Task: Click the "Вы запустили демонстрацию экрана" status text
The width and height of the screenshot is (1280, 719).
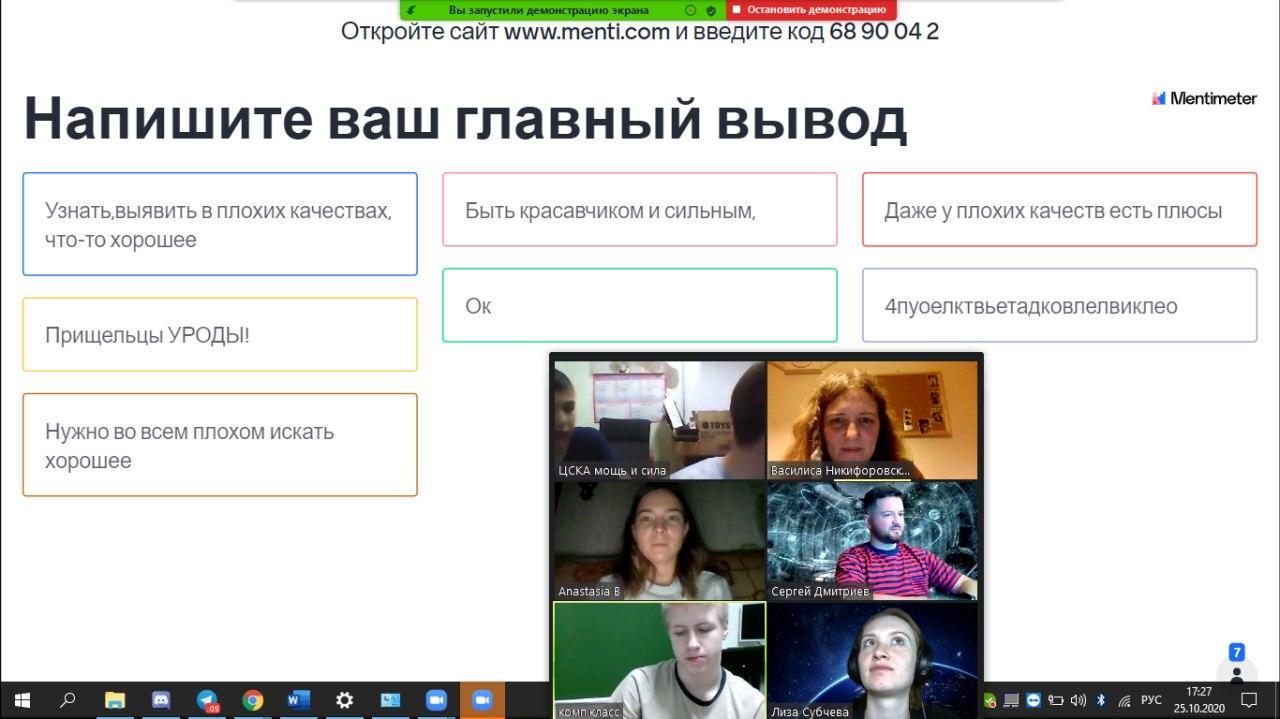Action: tap(549, 10)
